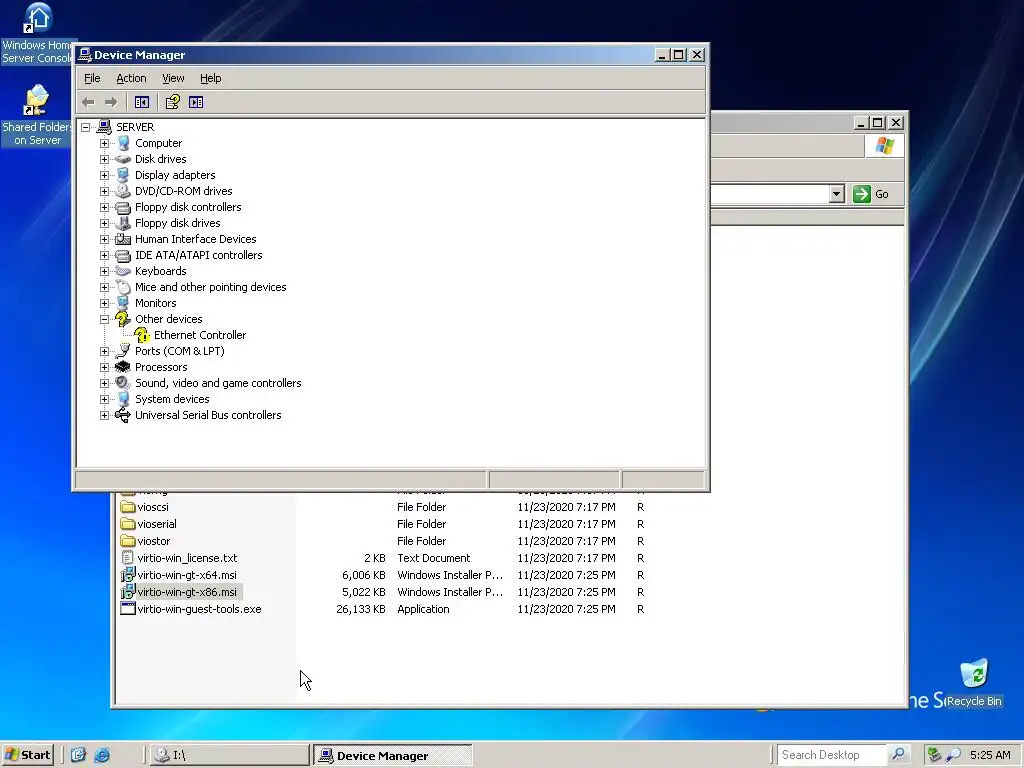Select the Computer category icon
1024x768 pixels.
coord(123,143)
